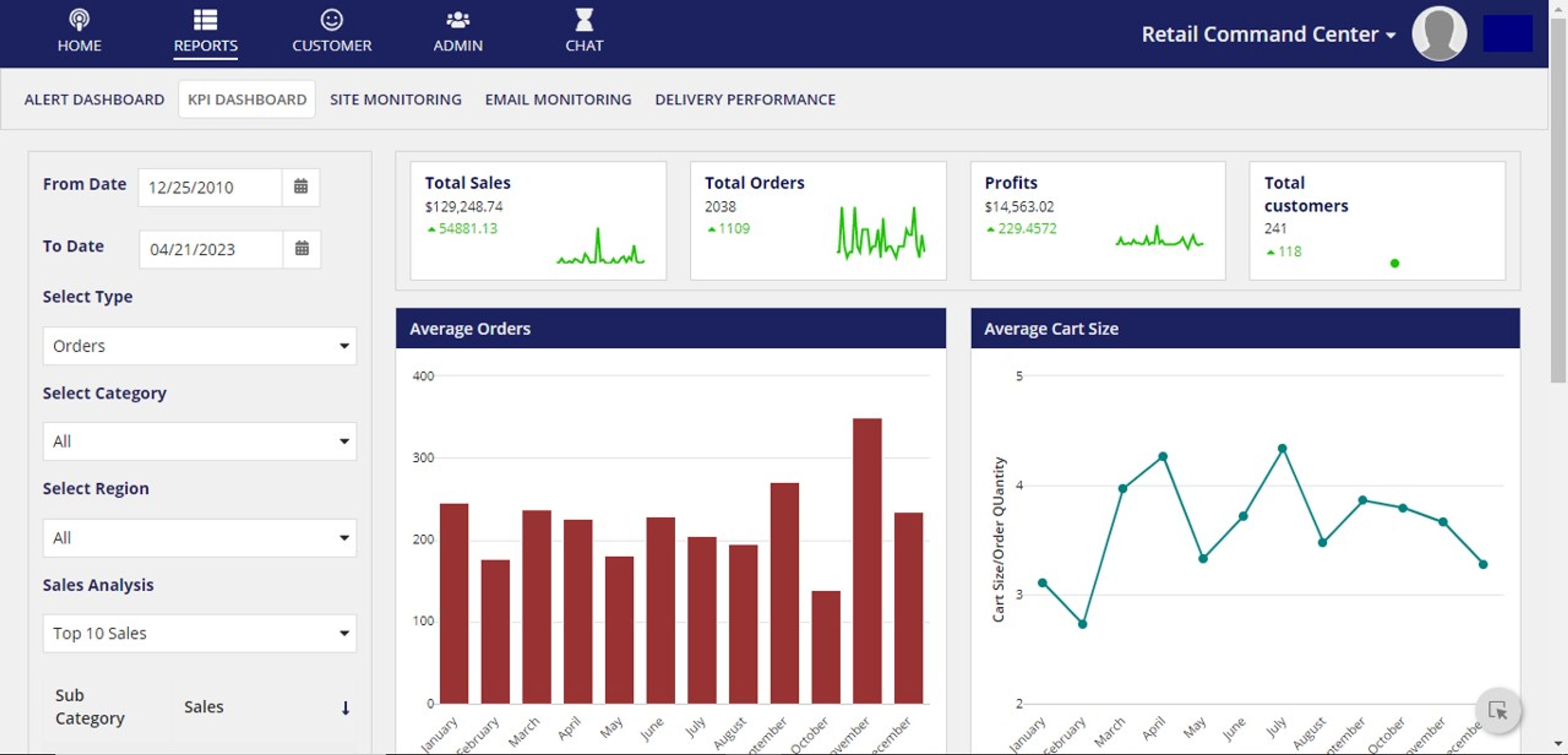
Task: Select the KPI DASHBOARD tab
Action: click(247, 99)
